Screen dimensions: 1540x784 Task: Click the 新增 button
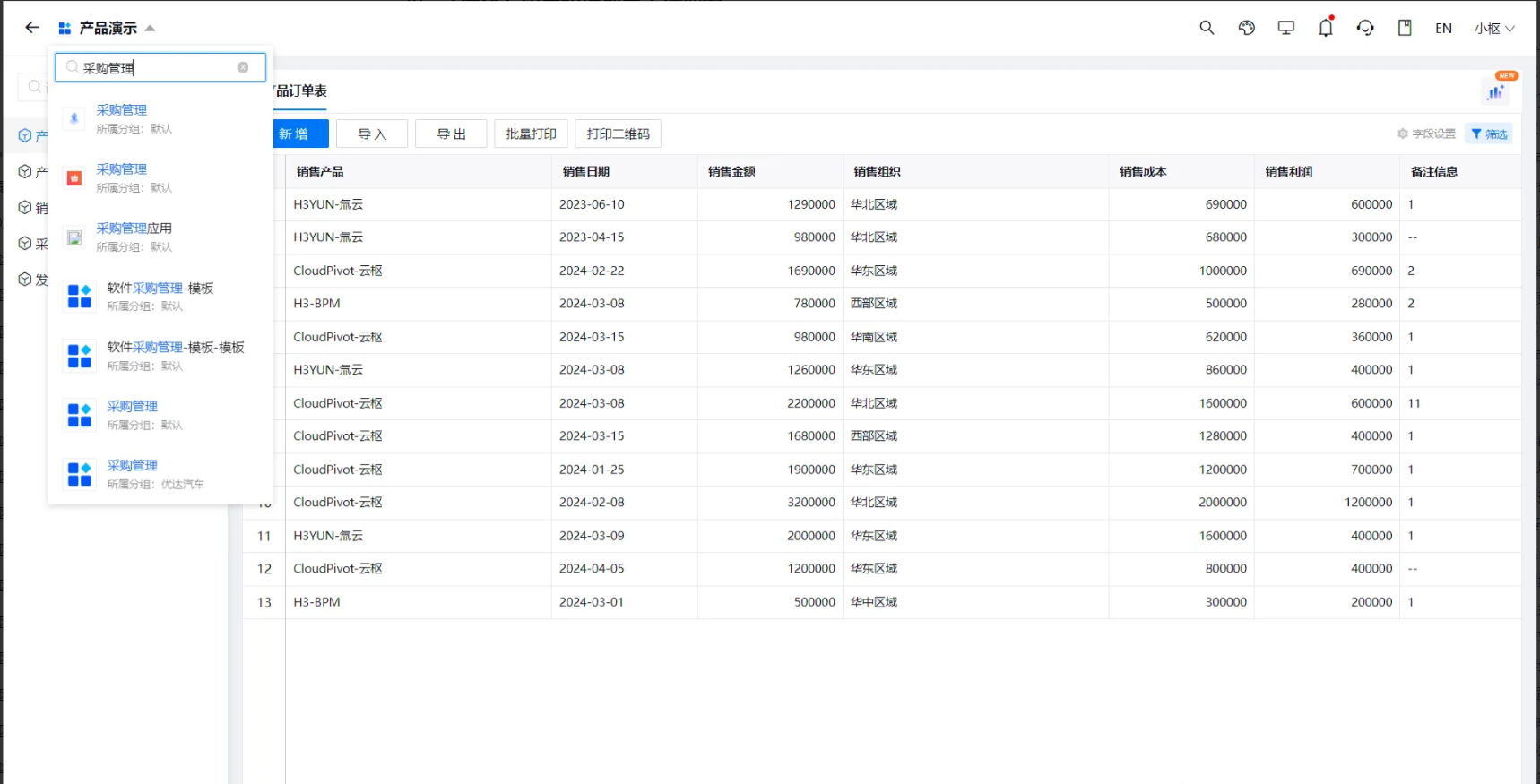point(299,134)
